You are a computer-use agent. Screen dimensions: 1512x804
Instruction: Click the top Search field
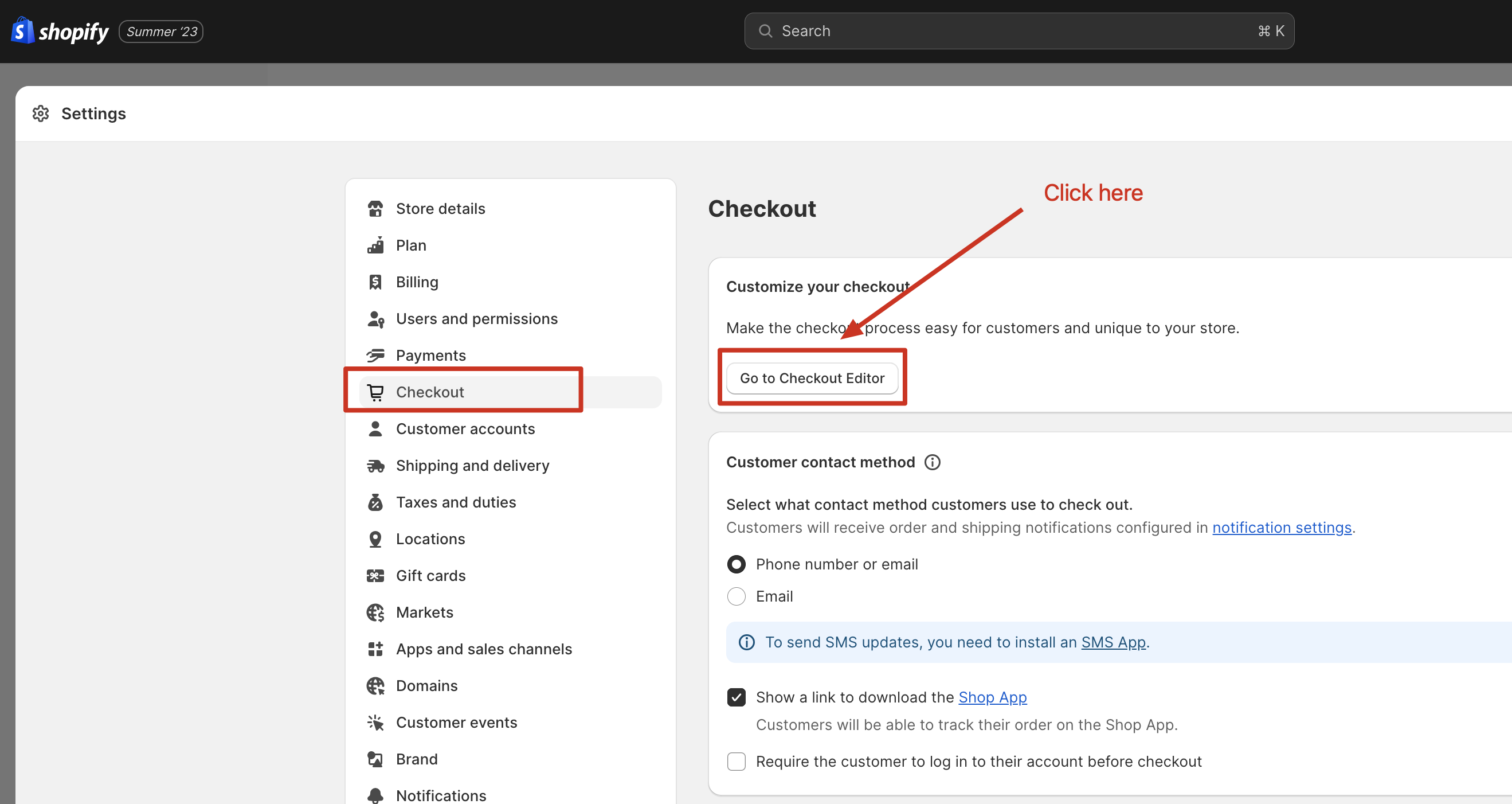pyautogui.click(x=1019, y=31)
